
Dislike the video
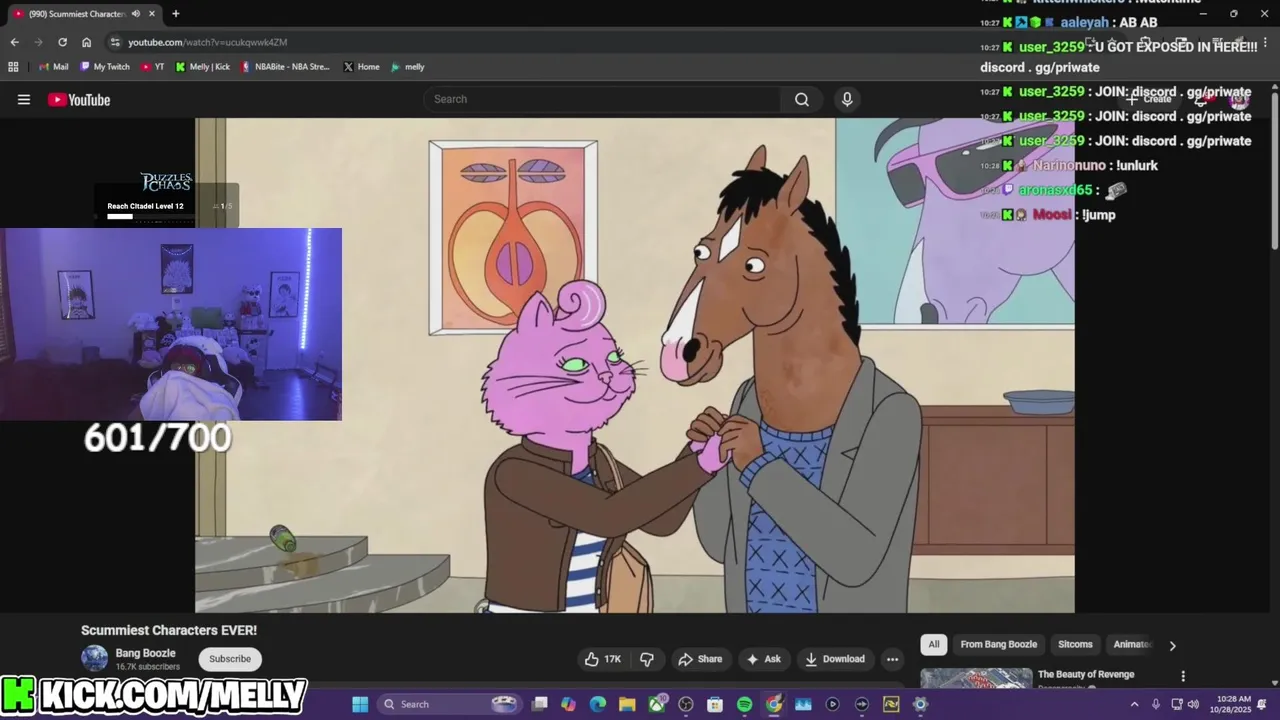[647, 659]
